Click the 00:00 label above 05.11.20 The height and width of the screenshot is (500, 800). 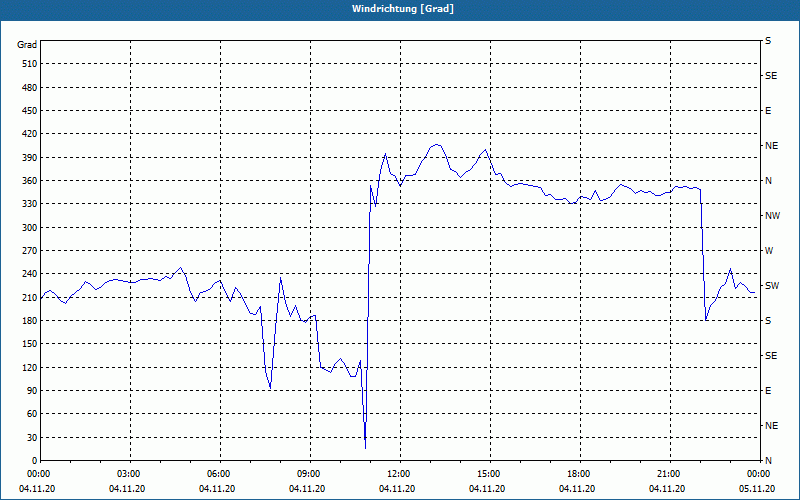758,474
